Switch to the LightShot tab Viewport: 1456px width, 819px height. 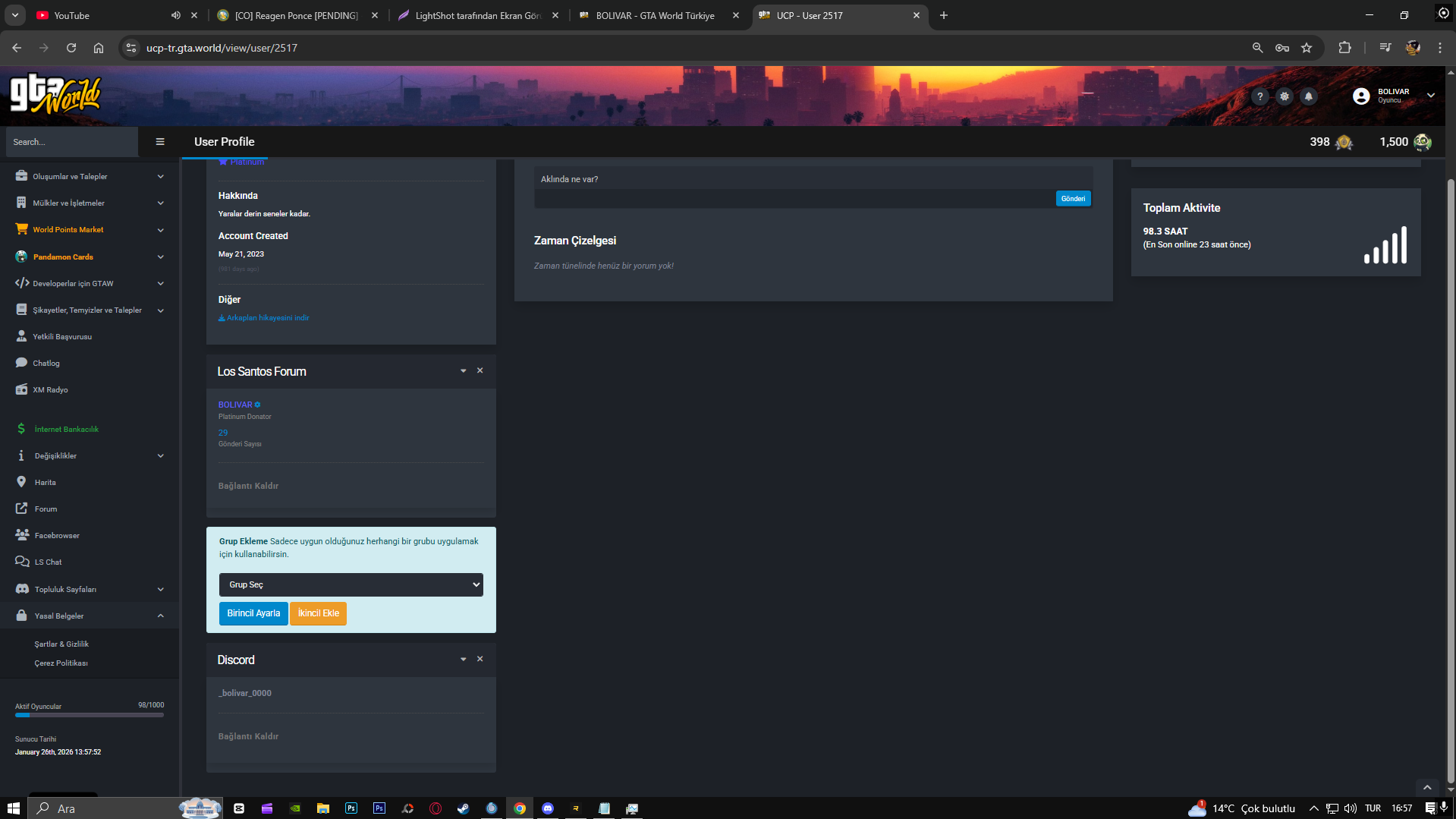[x=477, y=15]
